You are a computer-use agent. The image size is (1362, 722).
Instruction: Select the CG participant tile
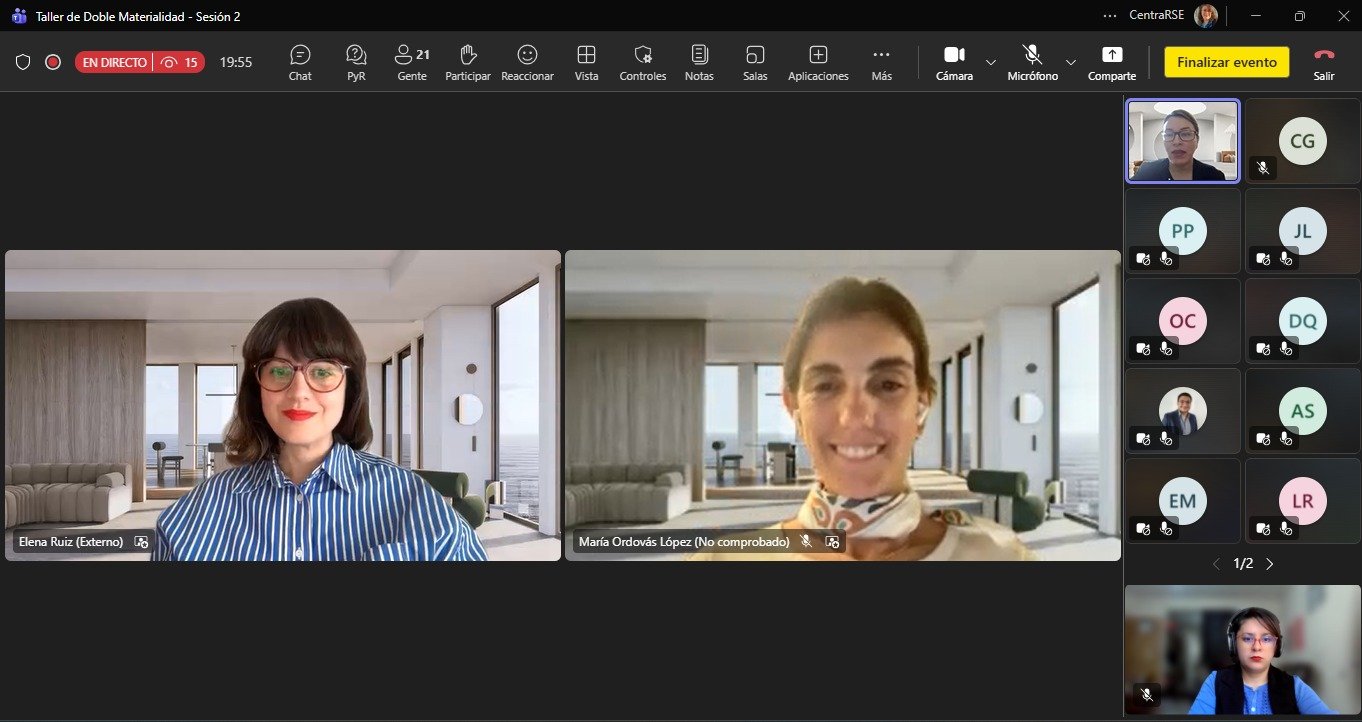(1302, 141)
